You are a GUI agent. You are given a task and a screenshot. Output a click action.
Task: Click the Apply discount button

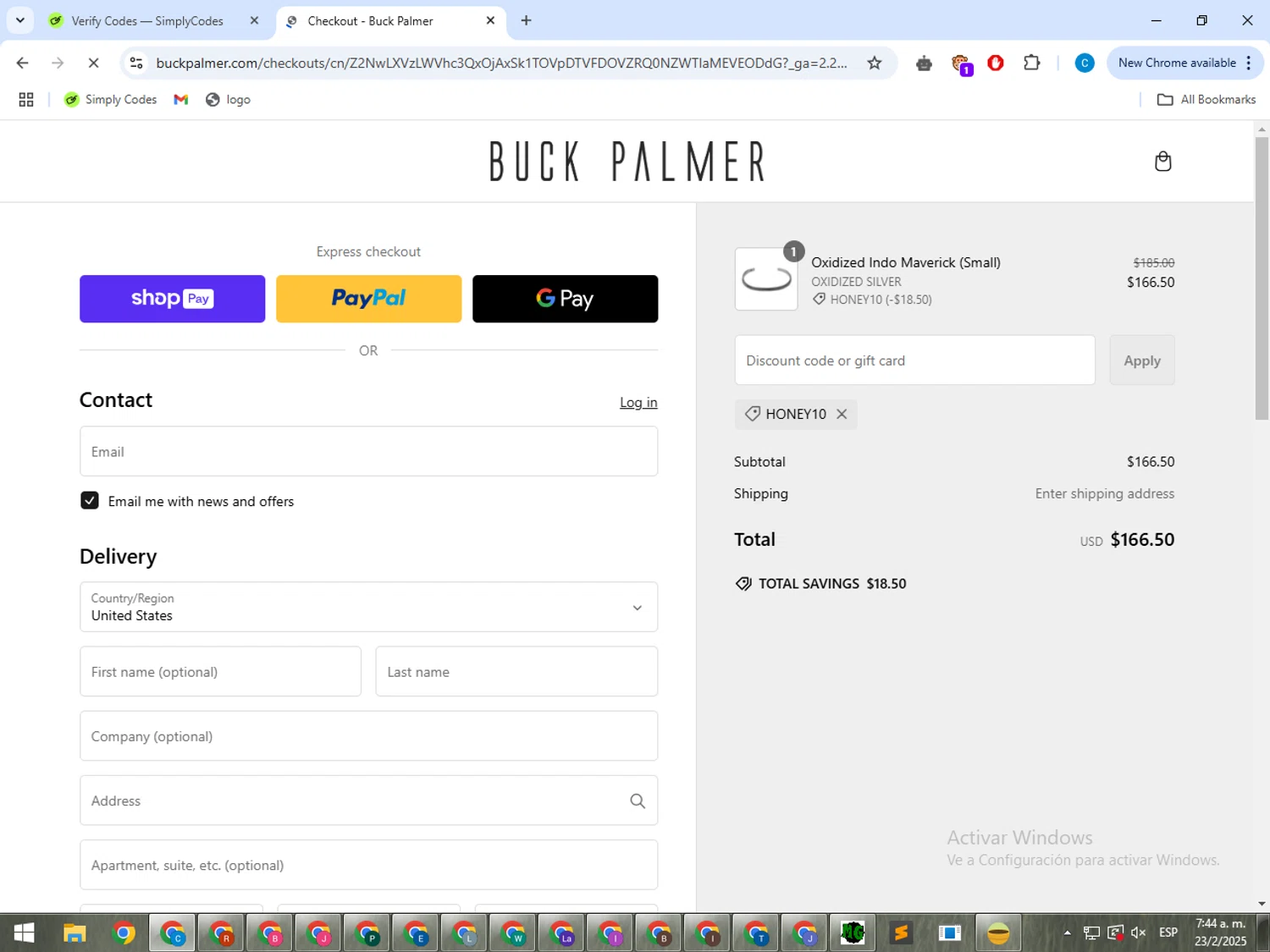pos(1142,360)
